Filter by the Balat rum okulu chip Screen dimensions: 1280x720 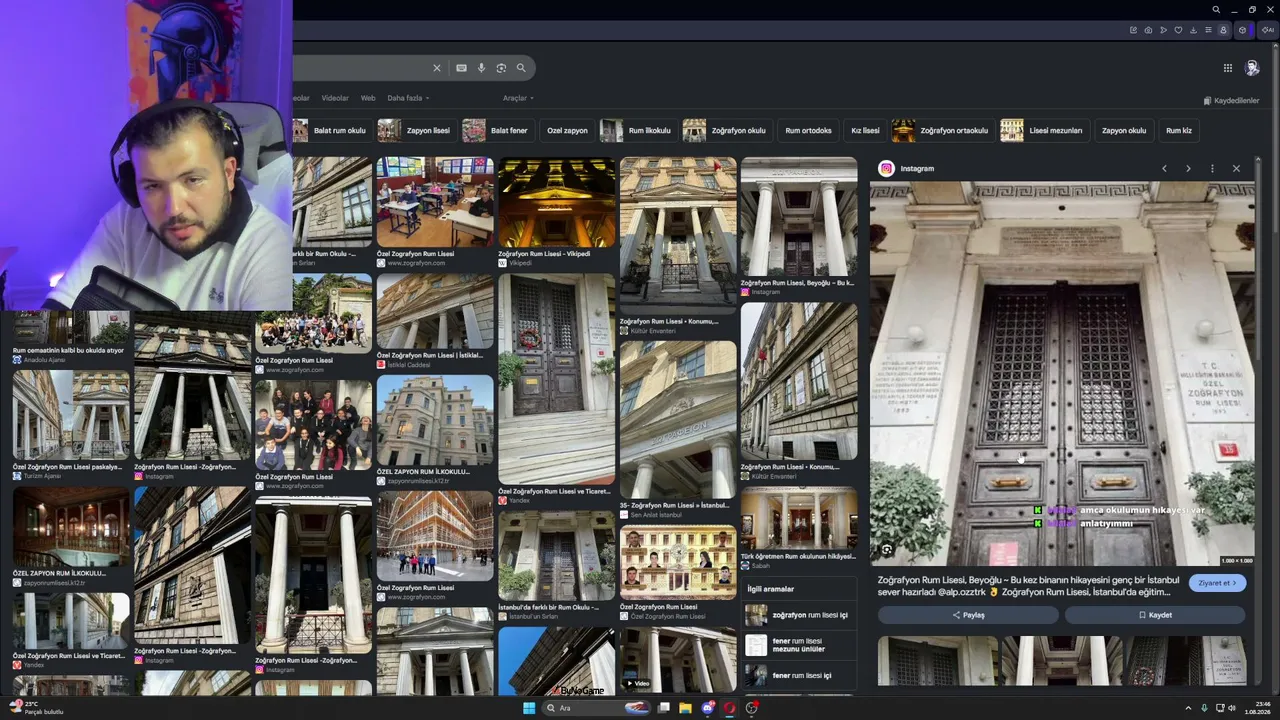(x=332, y=131)
